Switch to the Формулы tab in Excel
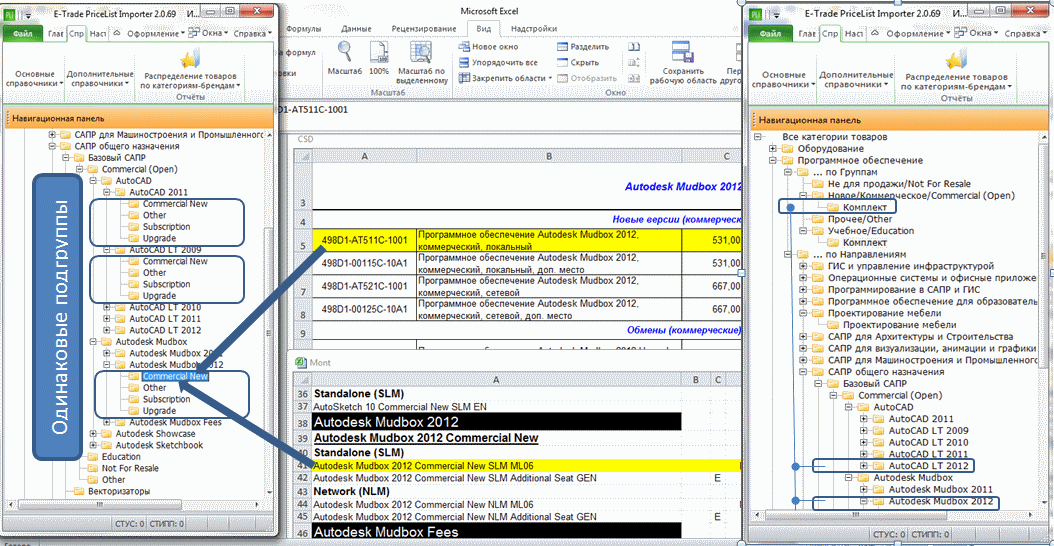The height and width of the screenshot is (546, 1054). point(304,28)
